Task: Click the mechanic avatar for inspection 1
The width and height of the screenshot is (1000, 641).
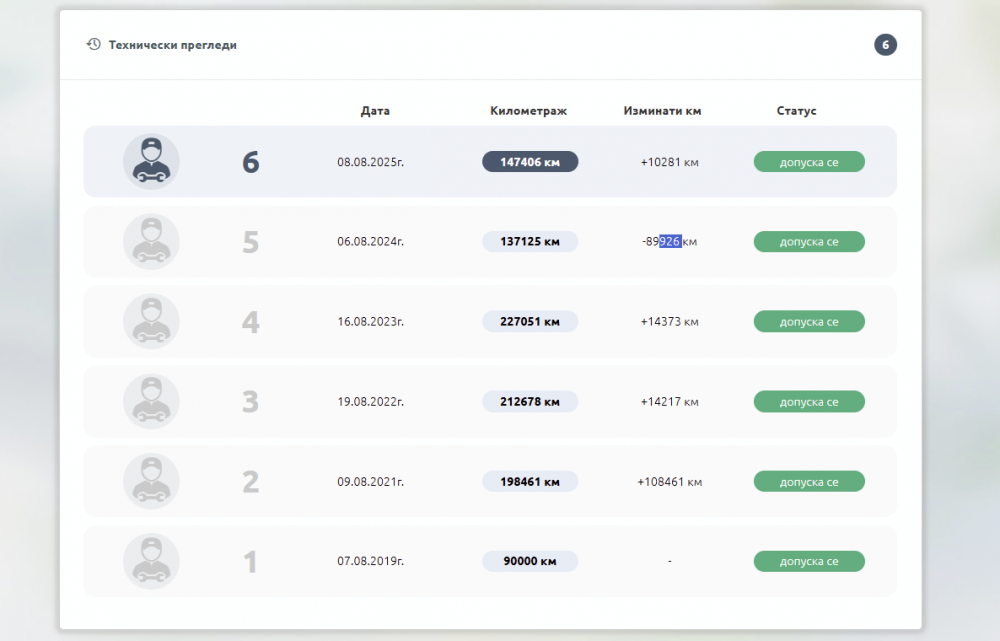Action: (x=151, y=562)
